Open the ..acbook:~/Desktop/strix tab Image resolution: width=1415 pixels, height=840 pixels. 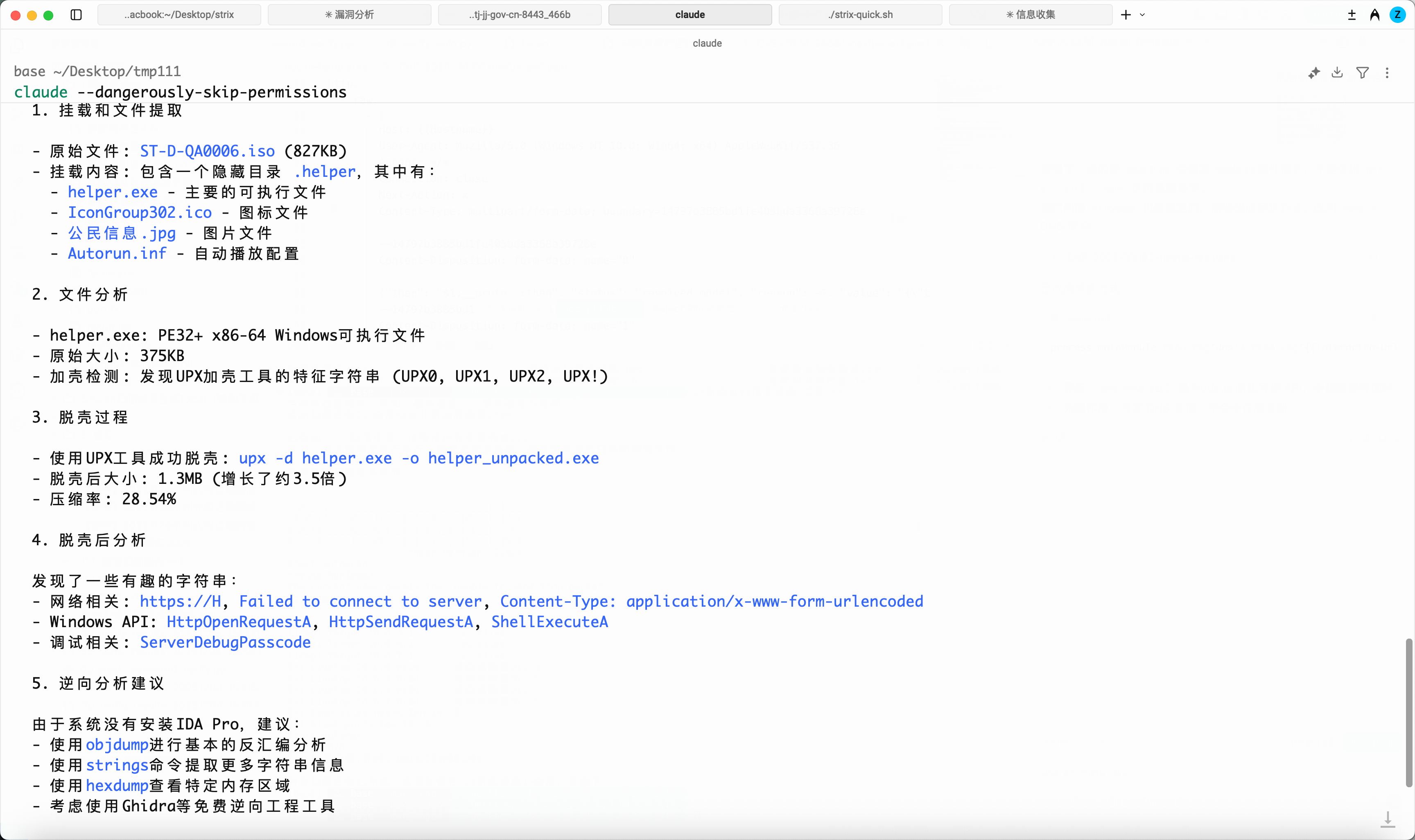coord(179,15)
